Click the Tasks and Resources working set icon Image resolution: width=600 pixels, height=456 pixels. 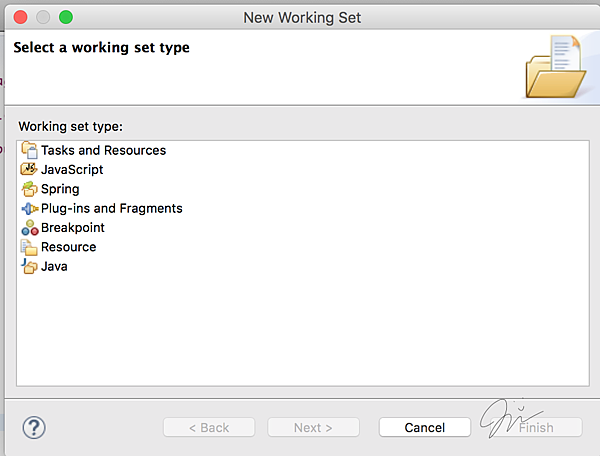[x=28, y=150]
